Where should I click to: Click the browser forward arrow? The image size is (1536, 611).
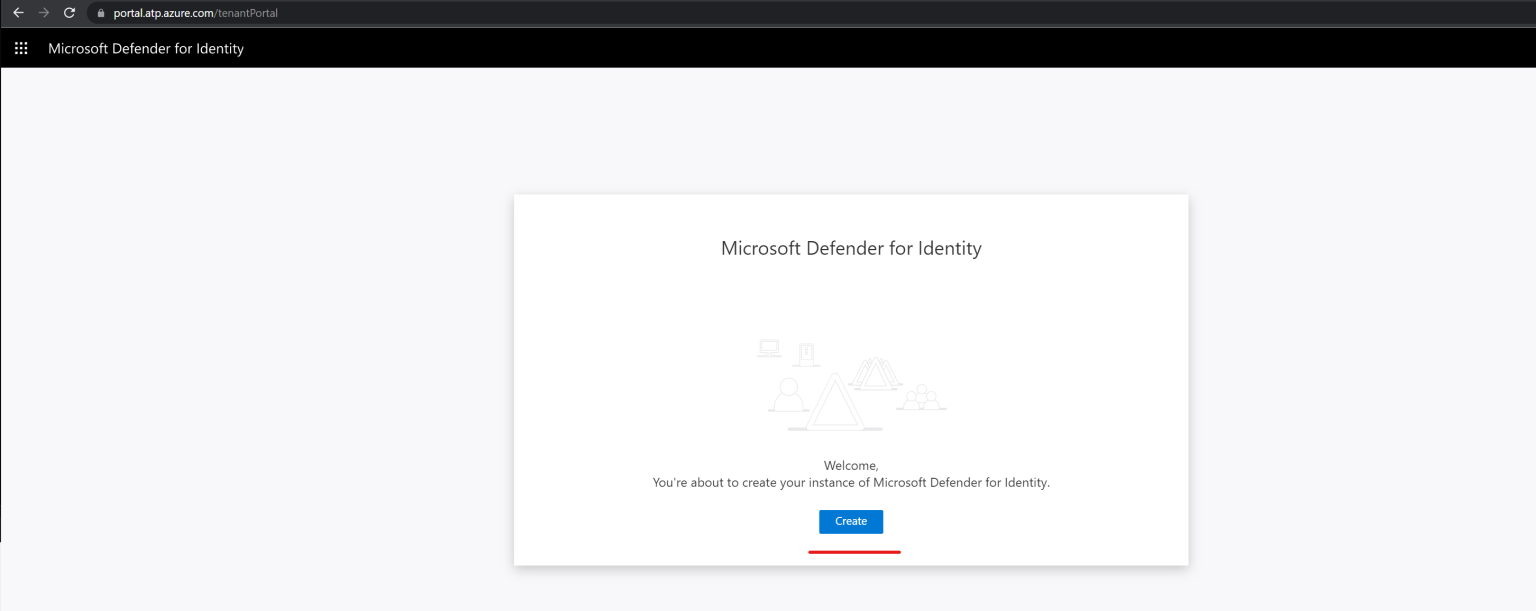tap(43, 13)
